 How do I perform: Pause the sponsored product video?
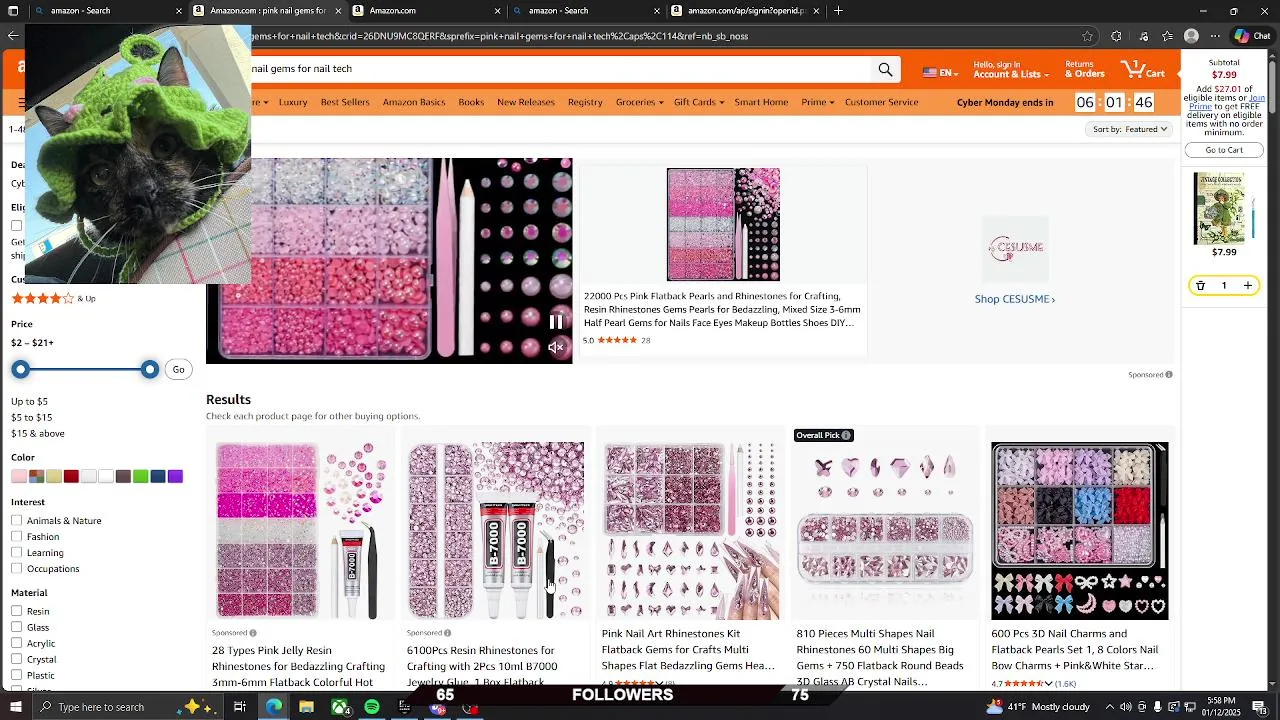pyautogui.click(x=556, y=322)
